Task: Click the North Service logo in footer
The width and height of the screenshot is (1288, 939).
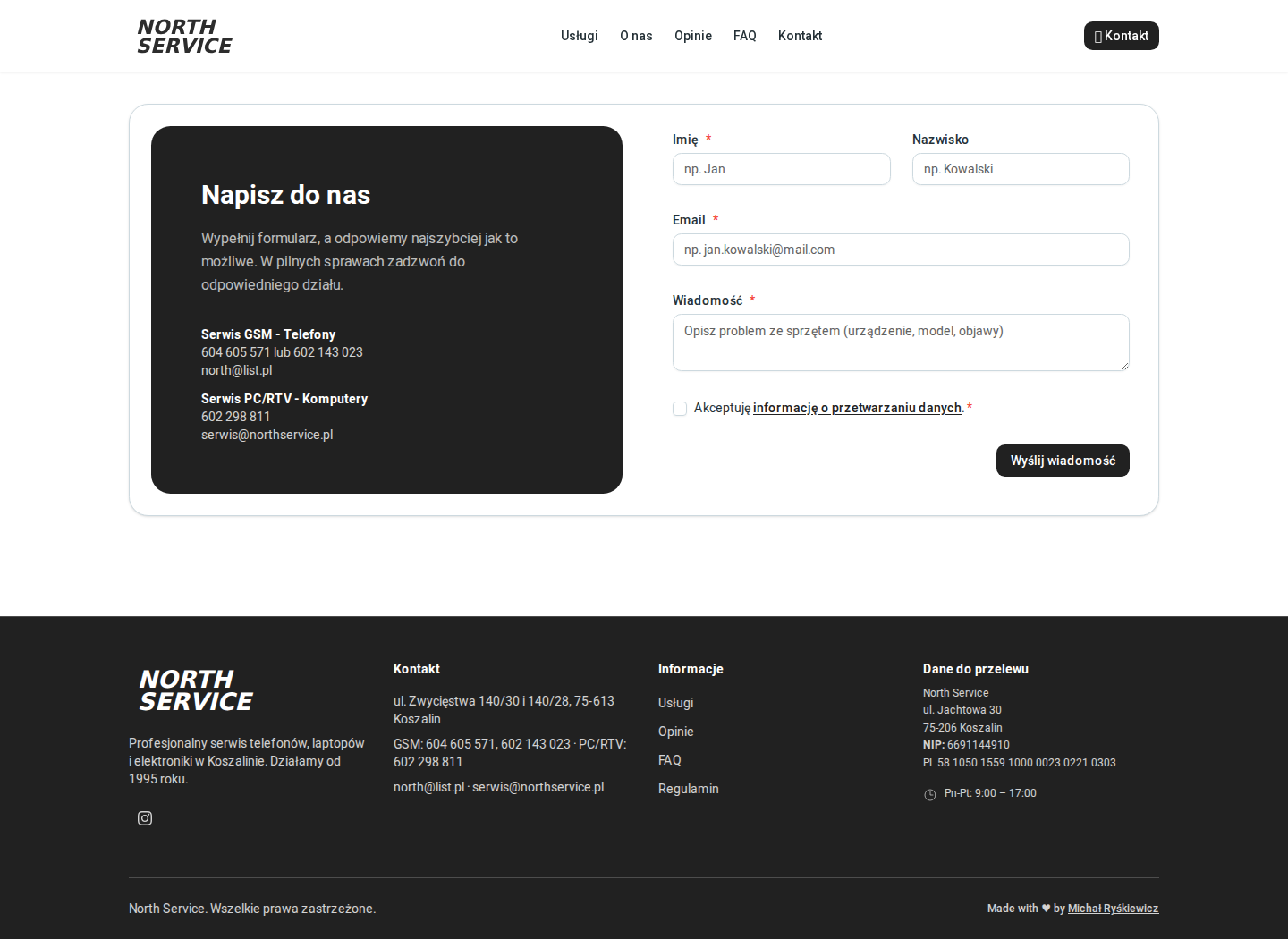Action: click(196, 690)
